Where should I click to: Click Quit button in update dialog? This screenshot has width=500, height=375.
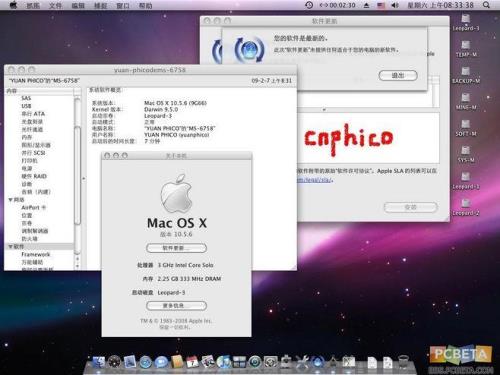(398, 76)
